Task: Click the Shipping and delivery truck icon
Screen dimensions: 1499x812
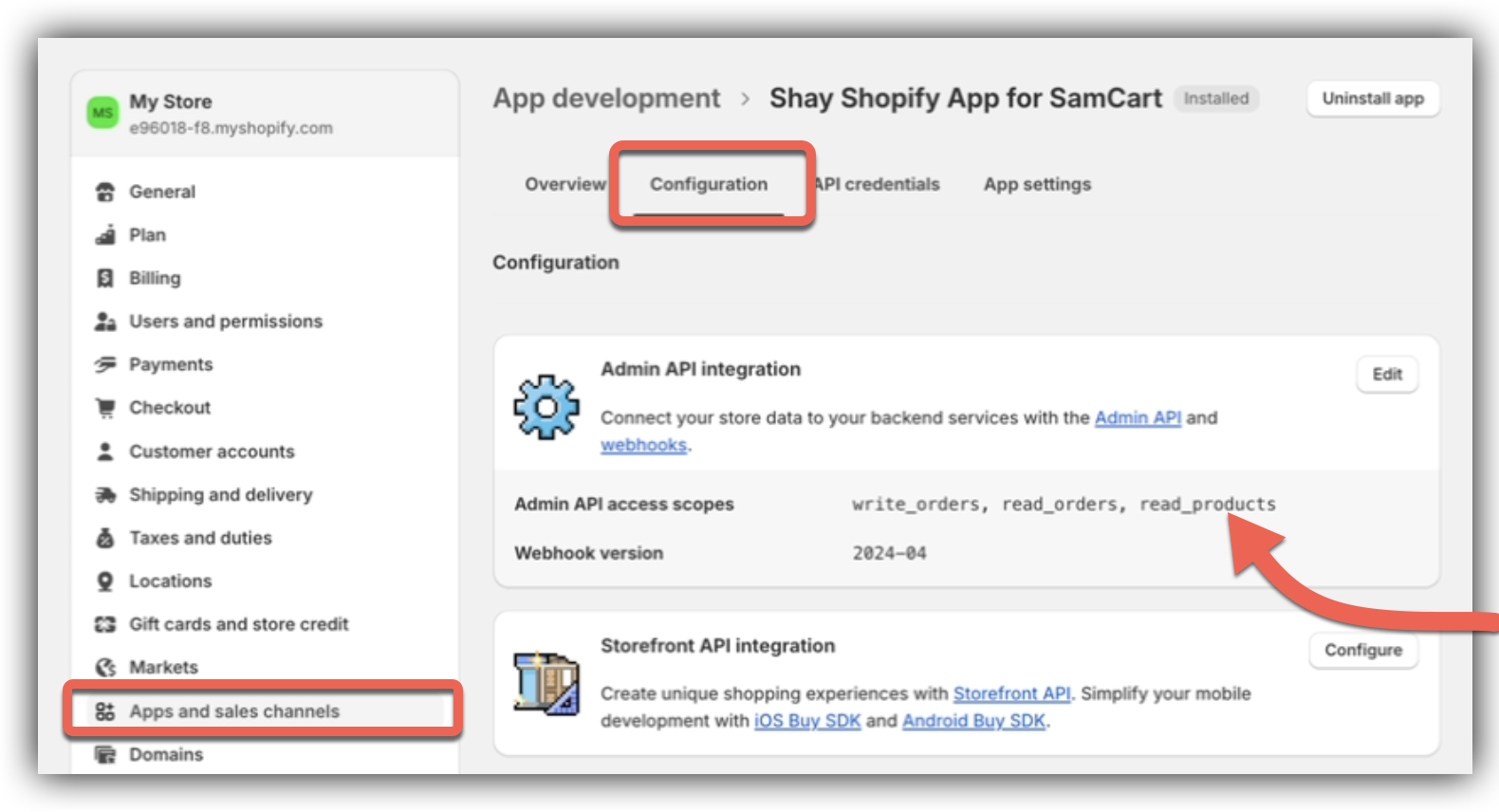Action: [x=105, y=494]
